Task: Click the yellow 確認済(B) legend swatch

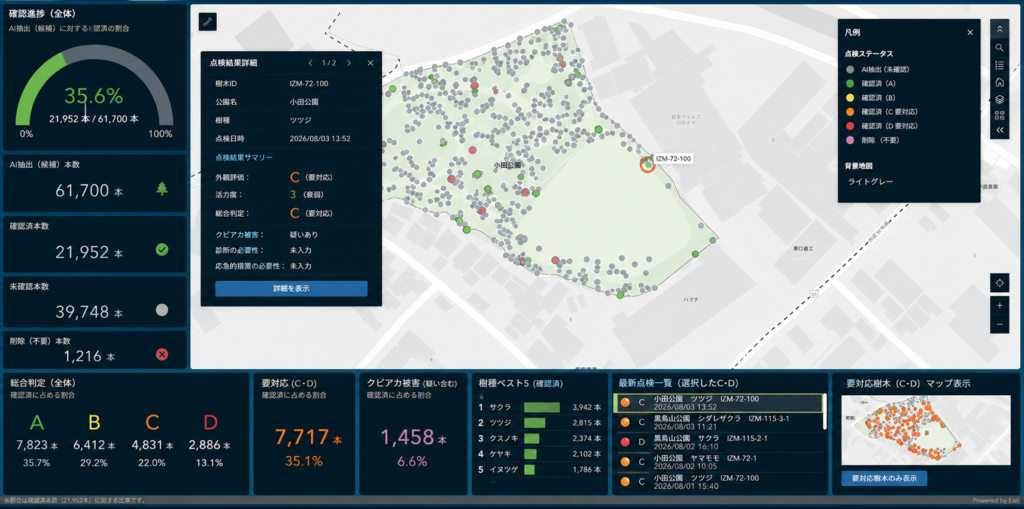Action: [x=850, y=97]
